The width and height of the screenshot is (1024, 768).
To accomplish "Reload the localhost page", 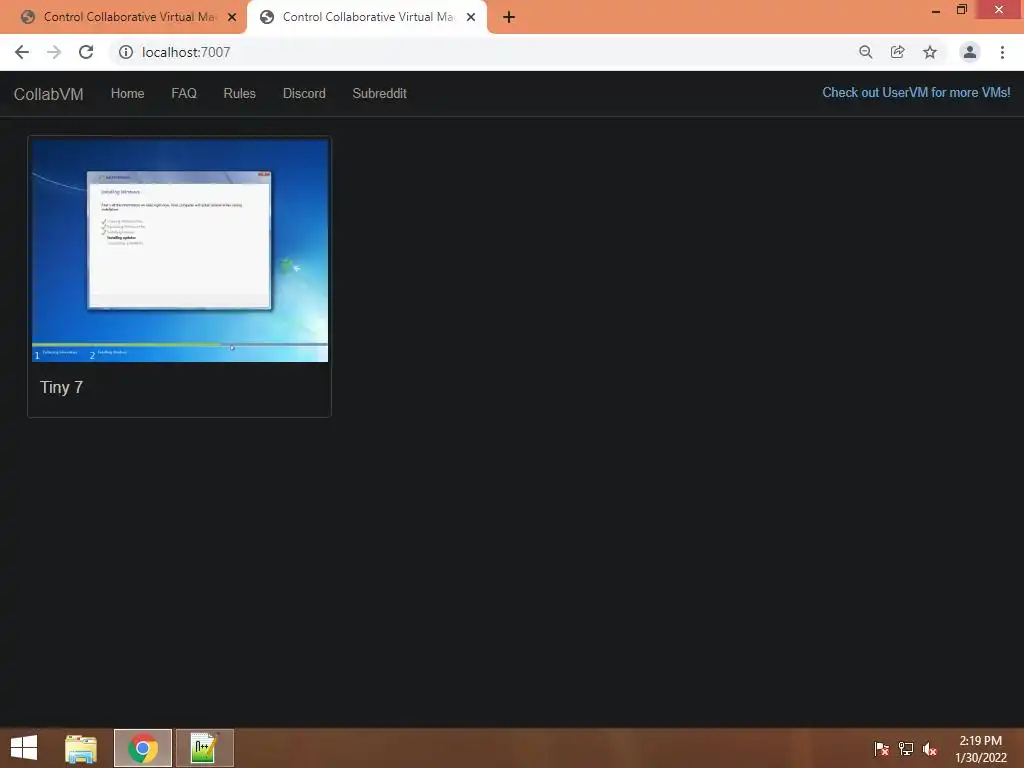I will pyautogui.click(x=86, y=52).
